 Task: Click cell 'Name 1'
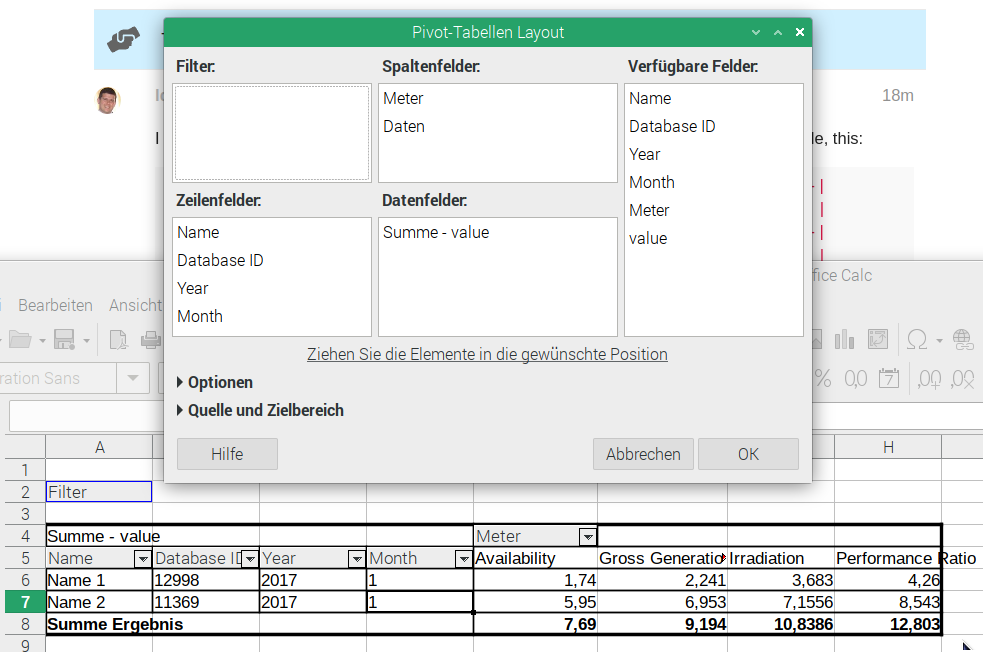coord(99,581)
